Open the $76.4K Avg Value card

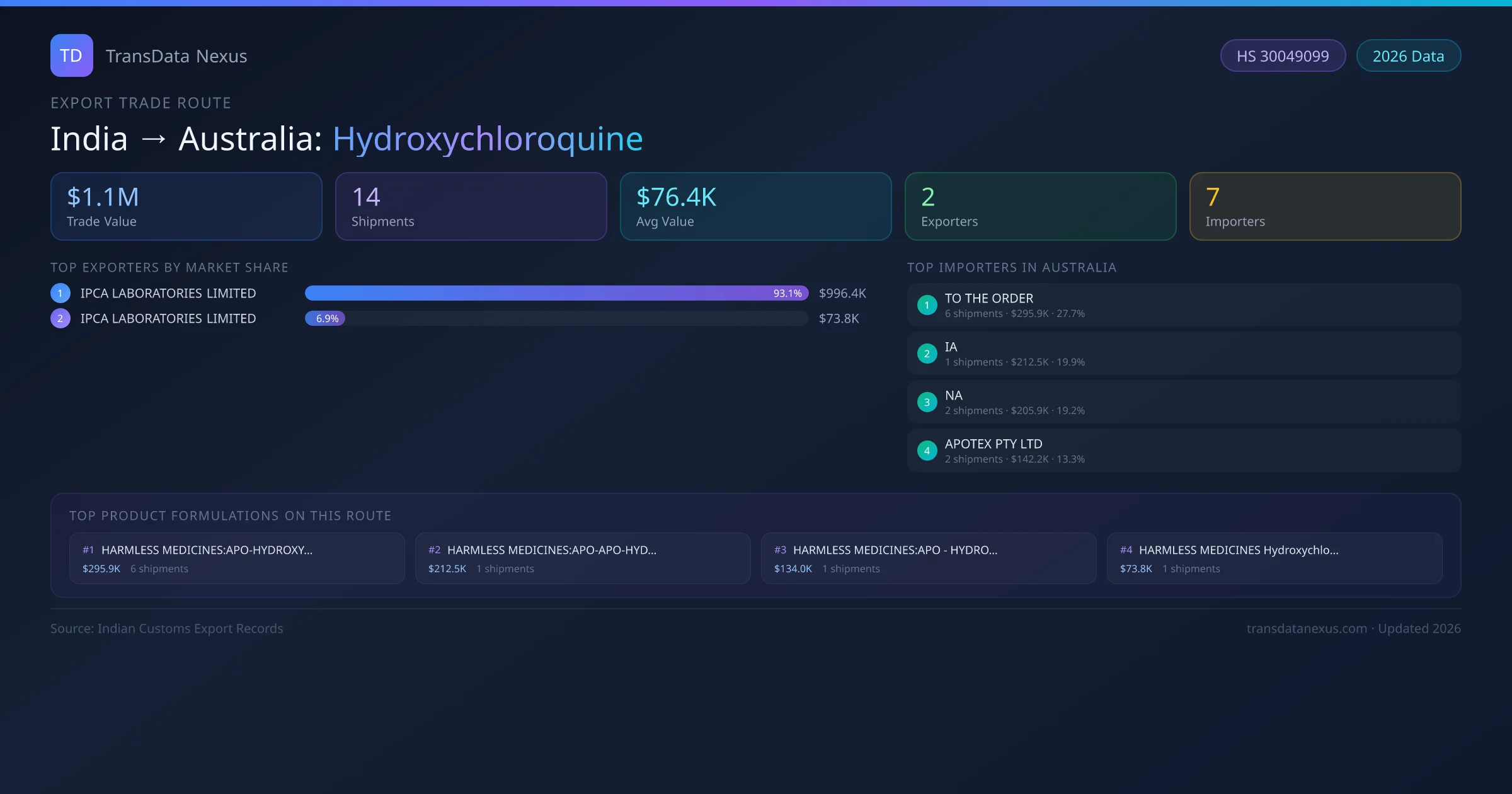755,207
